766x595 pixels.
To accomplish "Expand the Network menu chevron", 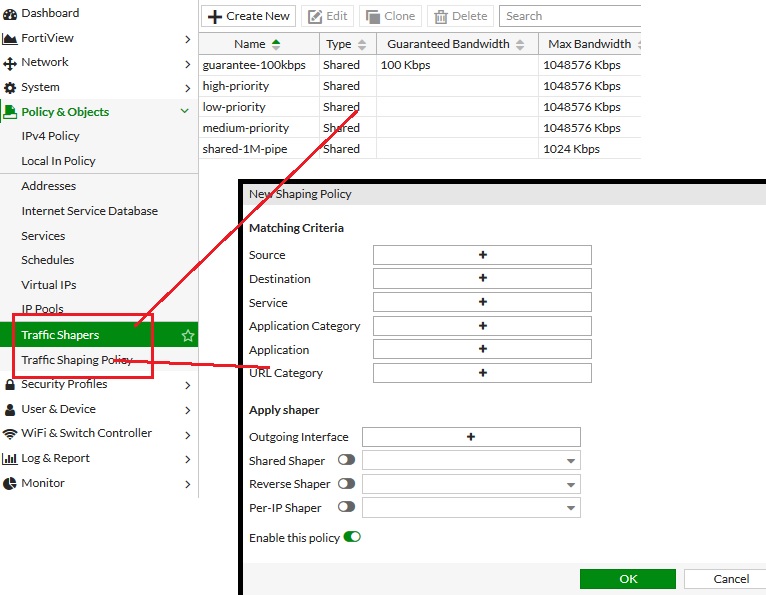I will click(x=188, y=64).
